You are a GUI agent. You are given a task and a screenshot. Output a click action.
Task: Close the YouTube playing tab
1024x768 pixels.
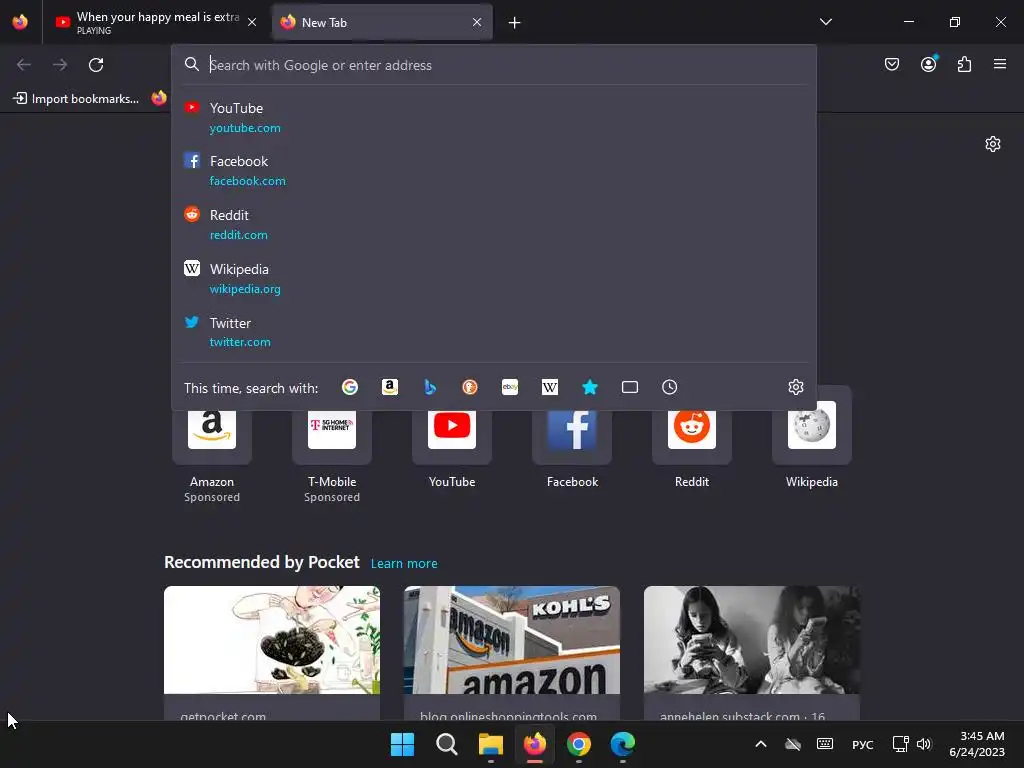click(252, 22)
